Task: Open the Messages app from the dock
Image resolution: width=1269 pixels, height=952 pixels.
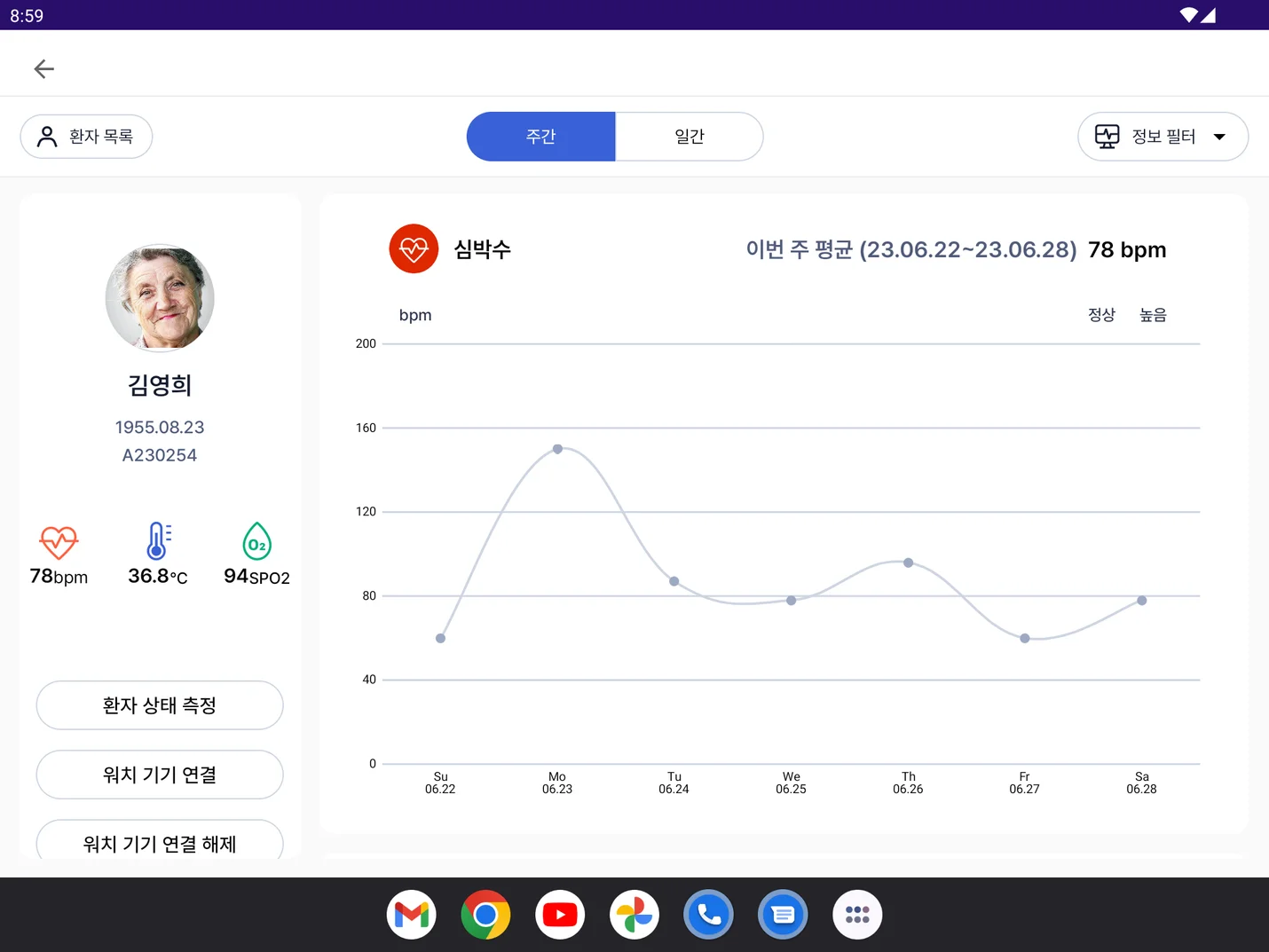Action: click(783, 915)
